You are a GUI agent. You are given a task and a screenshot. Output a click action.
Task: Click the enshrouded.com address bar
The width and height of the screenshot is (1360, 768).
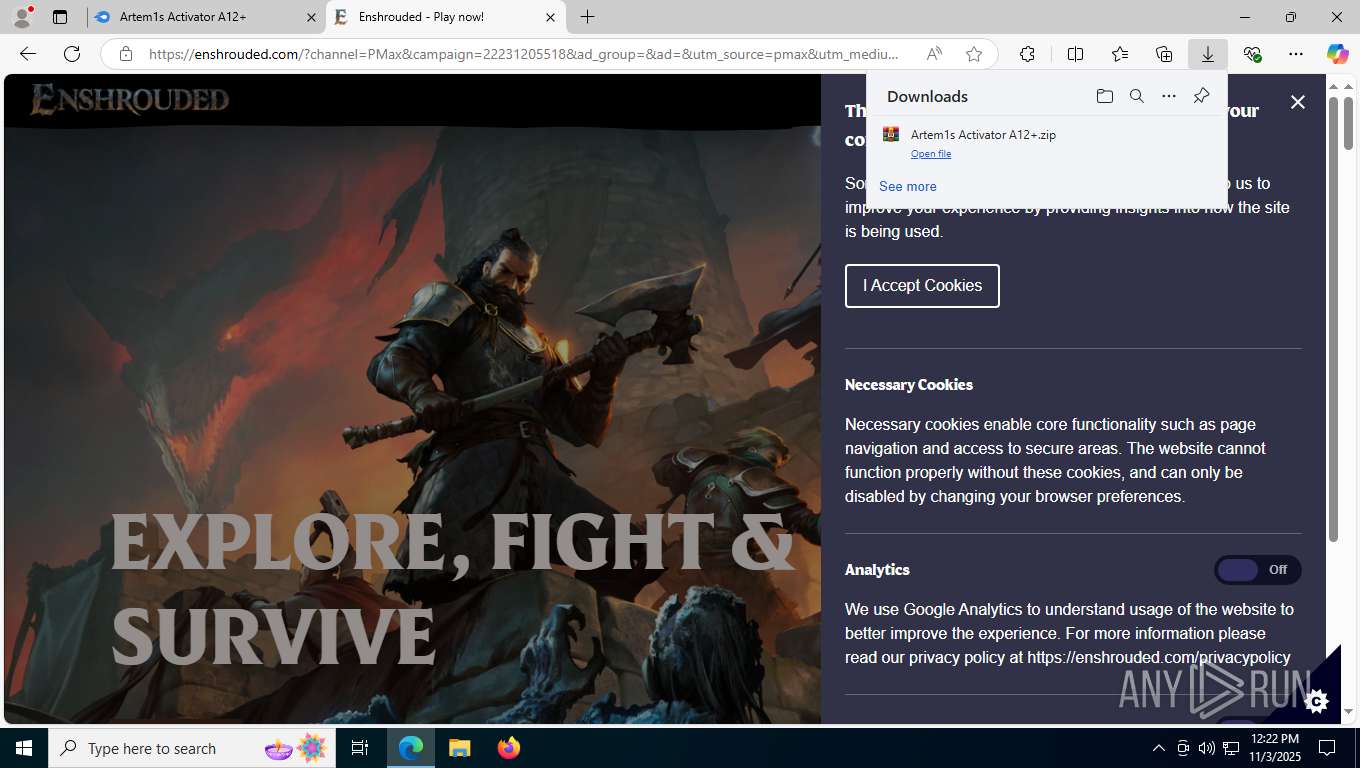(523, 54)
